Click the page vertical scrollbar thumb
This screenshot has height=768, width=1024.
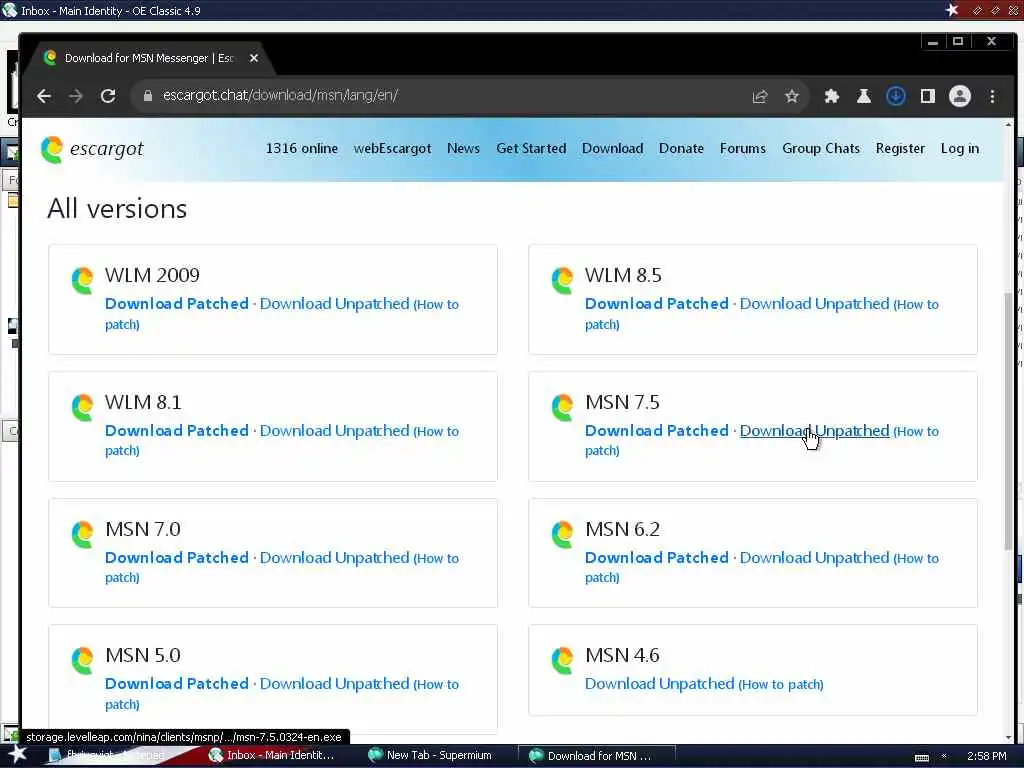point(1008,421)
